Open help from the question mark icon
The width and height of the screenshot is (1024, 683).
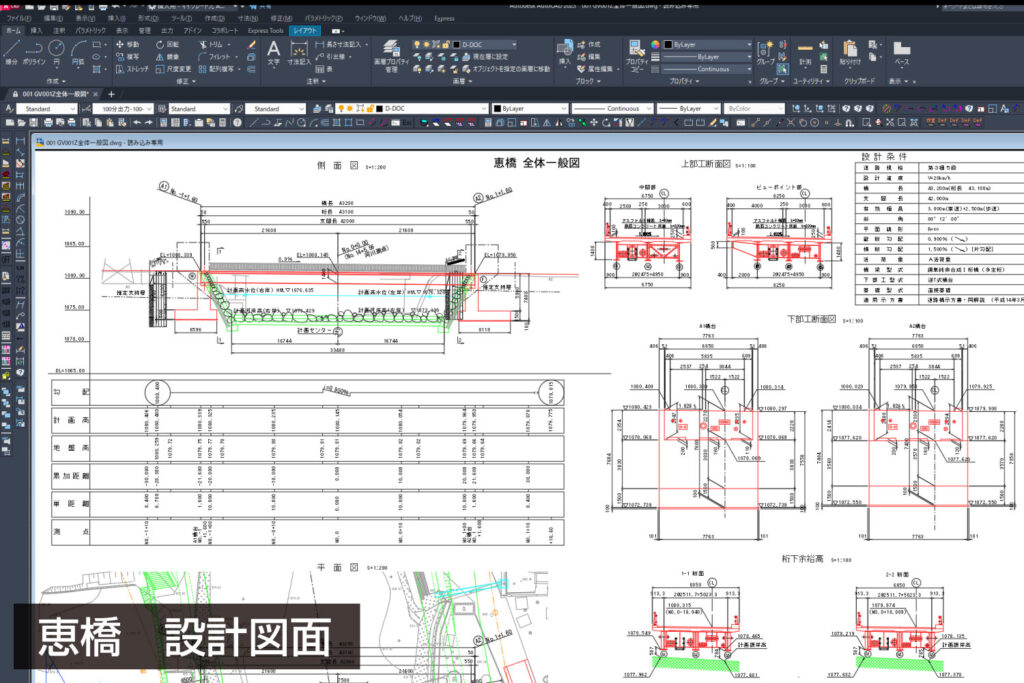(x=237, y=123)
